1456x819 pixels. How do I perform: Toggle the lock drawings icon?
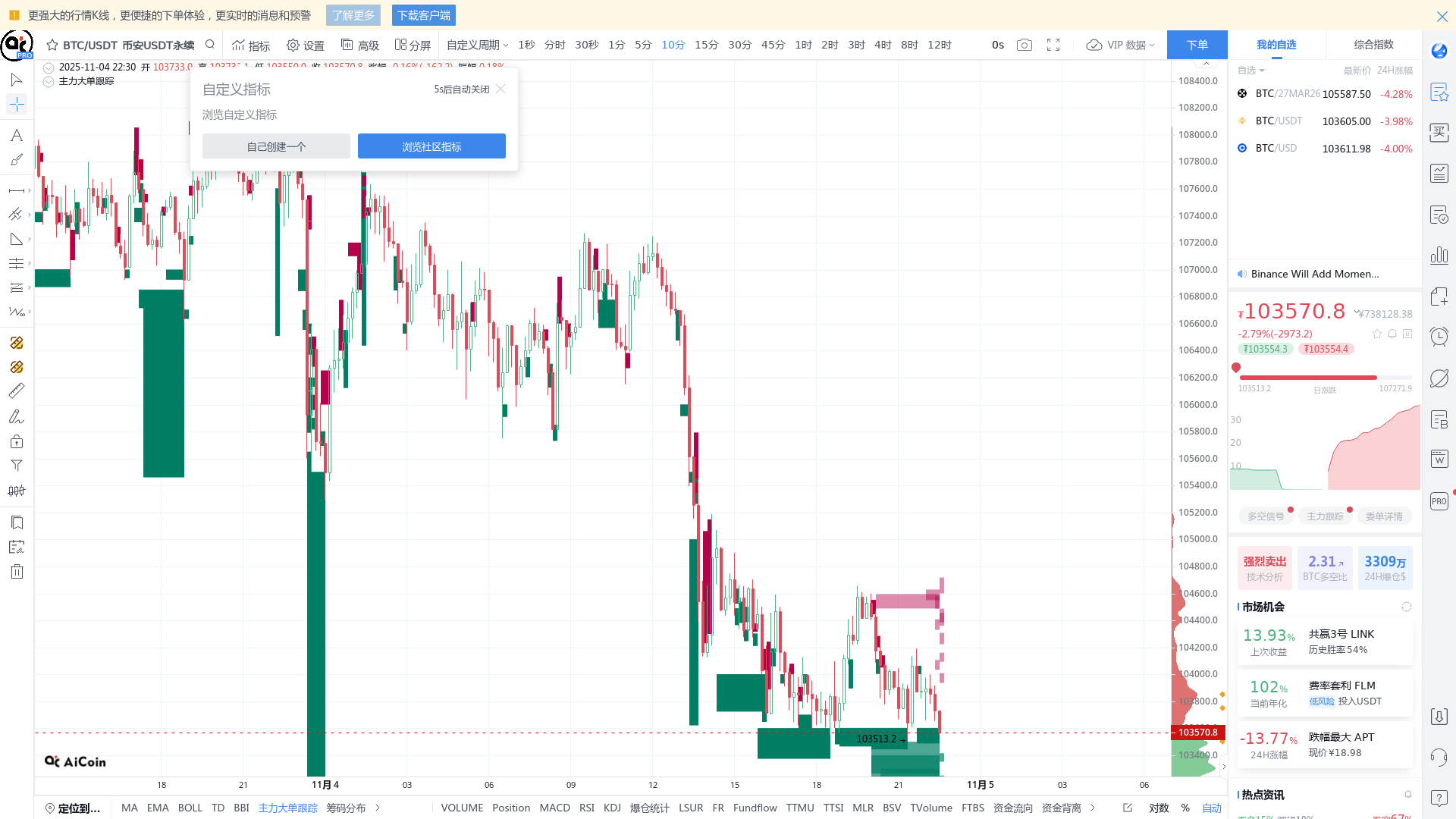[x=17, y=441]
